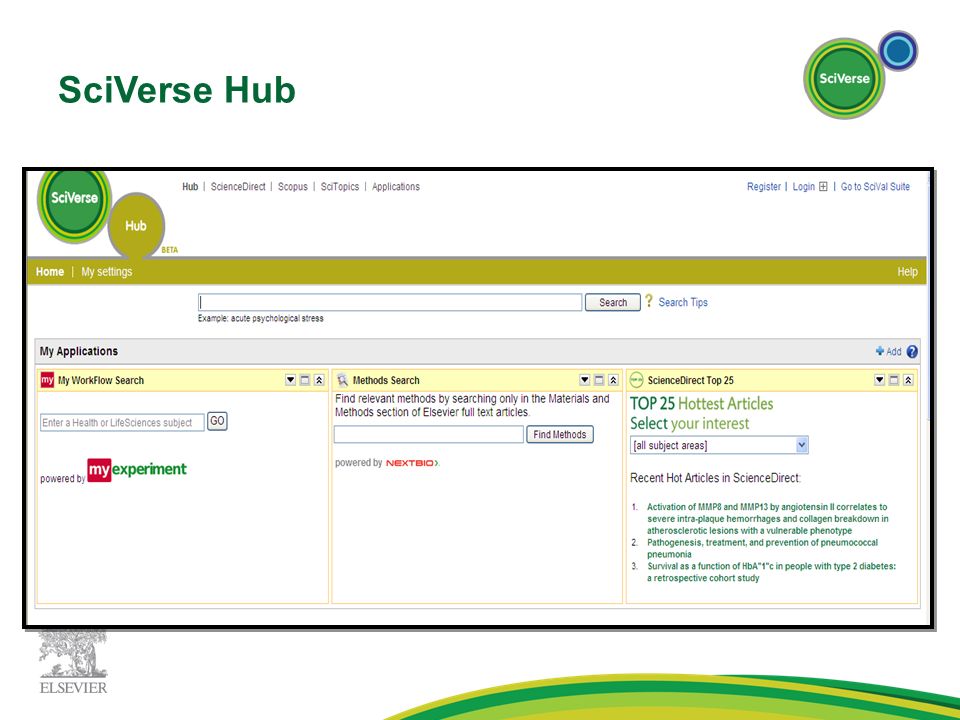Click the Hub BETA logo bubble
The height and width of the screenshot is (720, 960).
click(137, 226)
